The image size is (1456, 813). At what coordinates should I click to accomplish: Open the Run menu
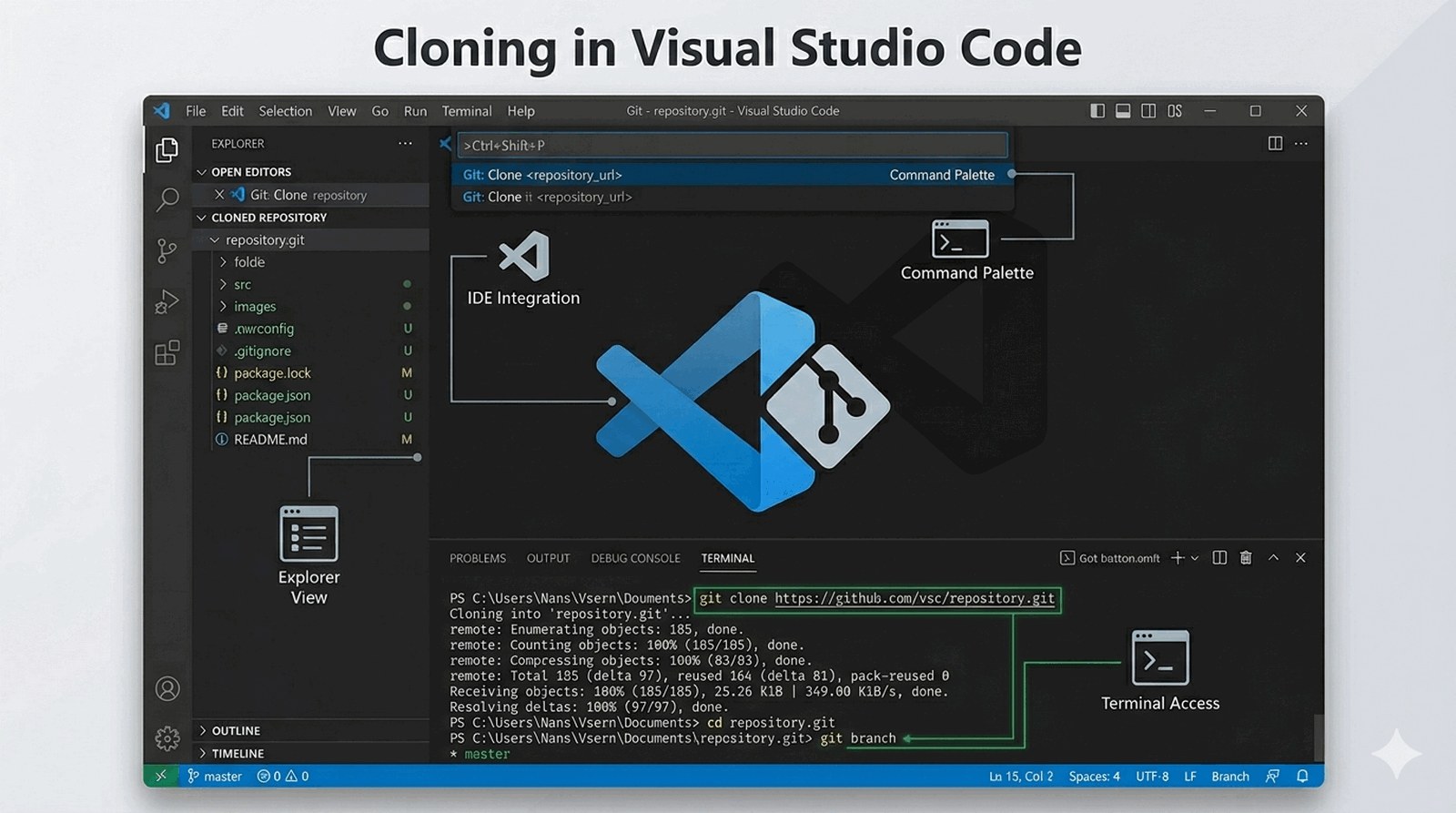click(x=415, y=111)
